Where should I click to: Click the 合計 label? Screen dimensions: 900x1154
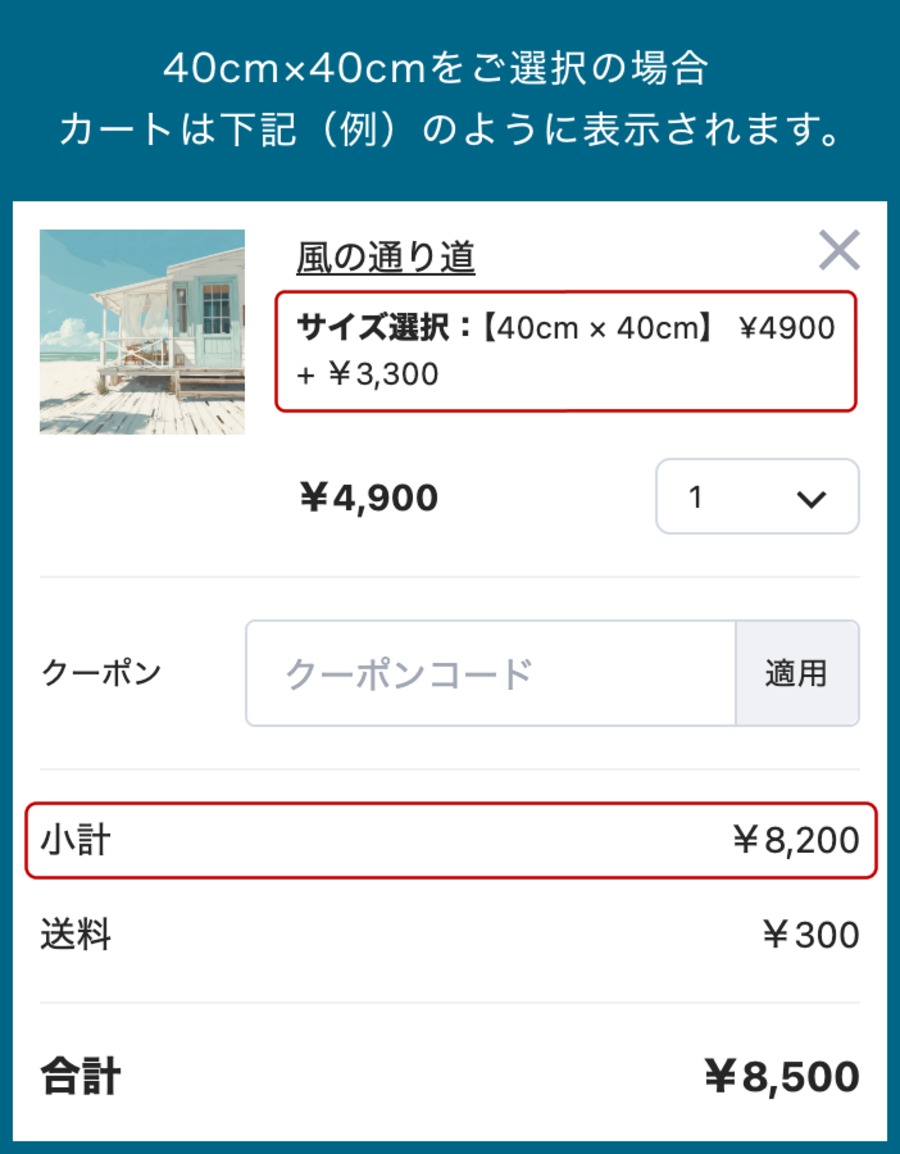(x=81, y=1077)
